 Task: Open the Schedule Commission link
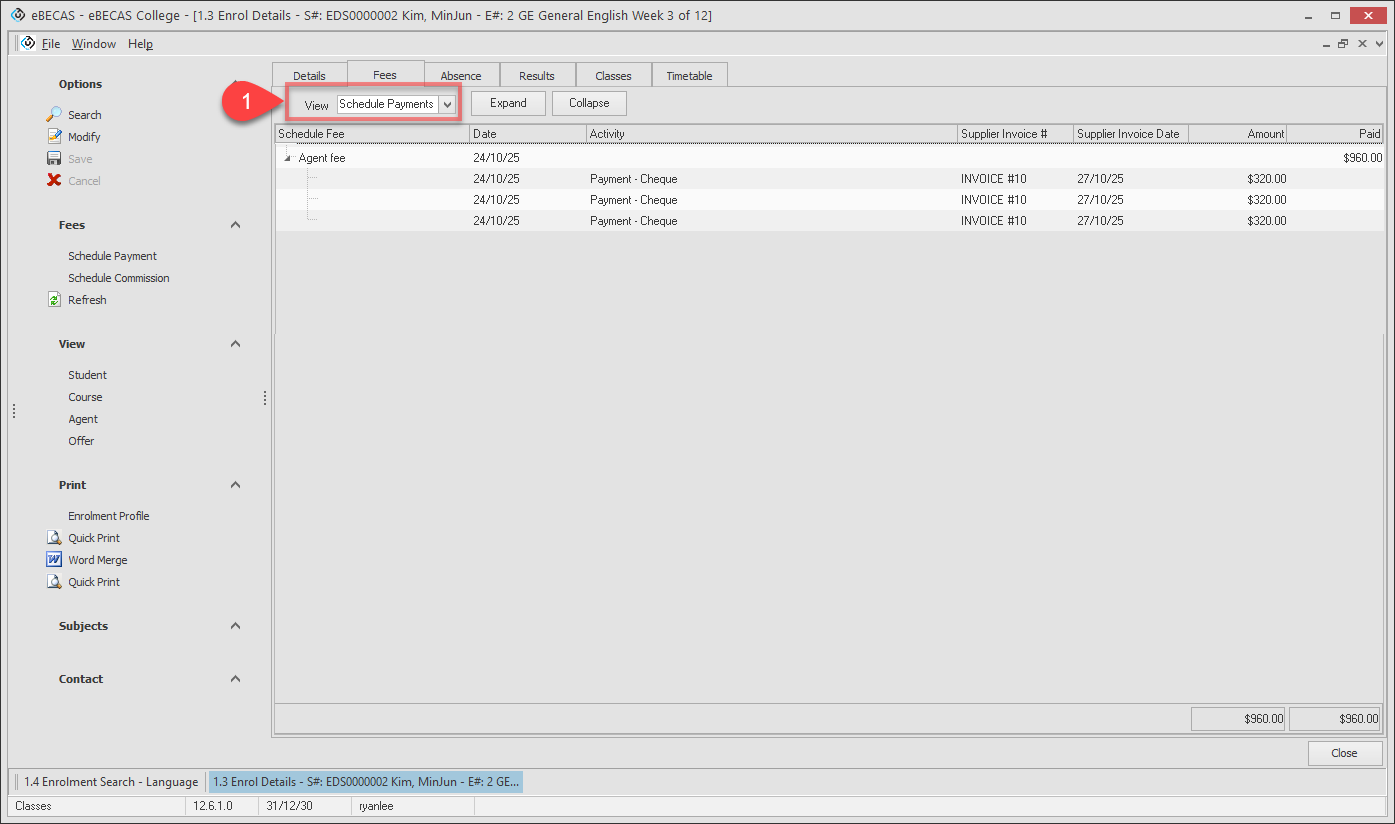[118, 278]
